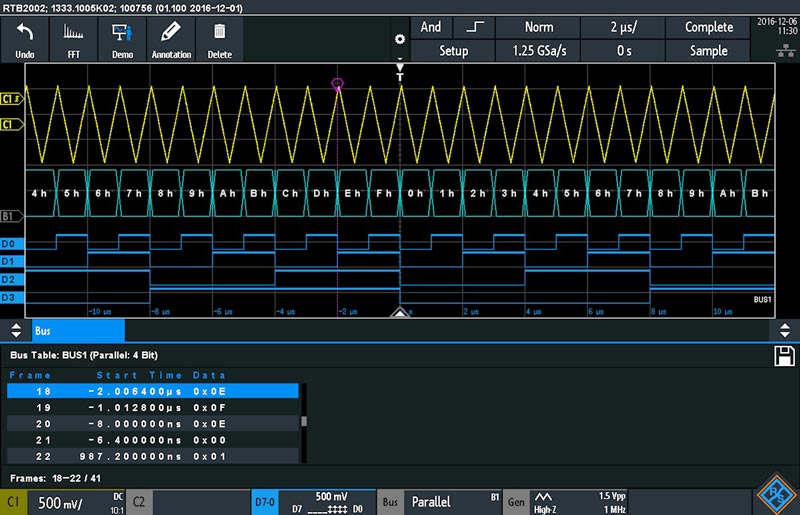Open the trigger Setup button
800x515 pixels.
(453, 51)
